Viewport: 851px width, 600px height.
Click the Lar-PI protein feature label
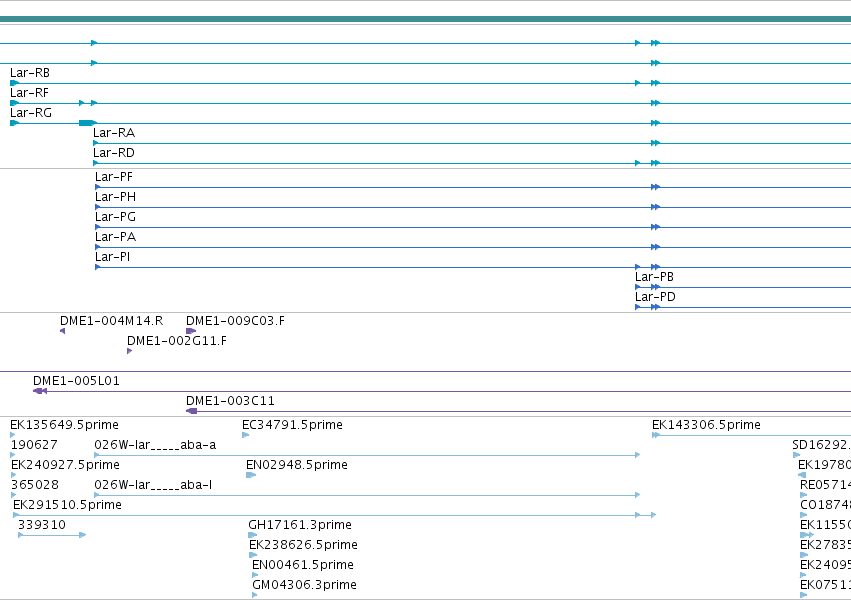coord(112,257)
